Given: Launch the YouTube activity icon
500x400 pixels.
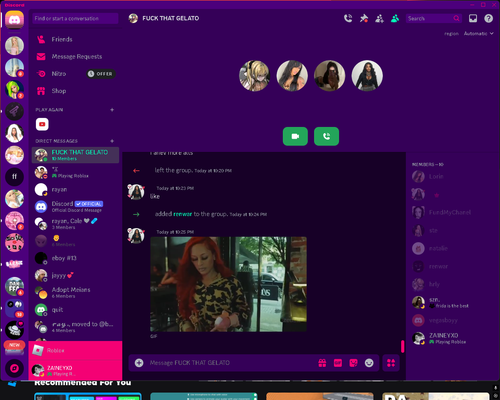Looking at the screenshot, I should pyautogui.click(x=42, y=124).
